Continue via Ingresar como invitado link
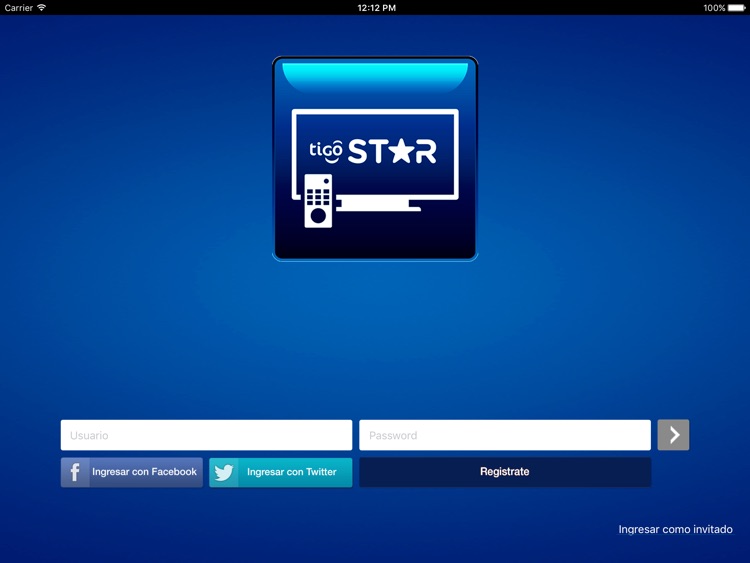 [675, 529]
